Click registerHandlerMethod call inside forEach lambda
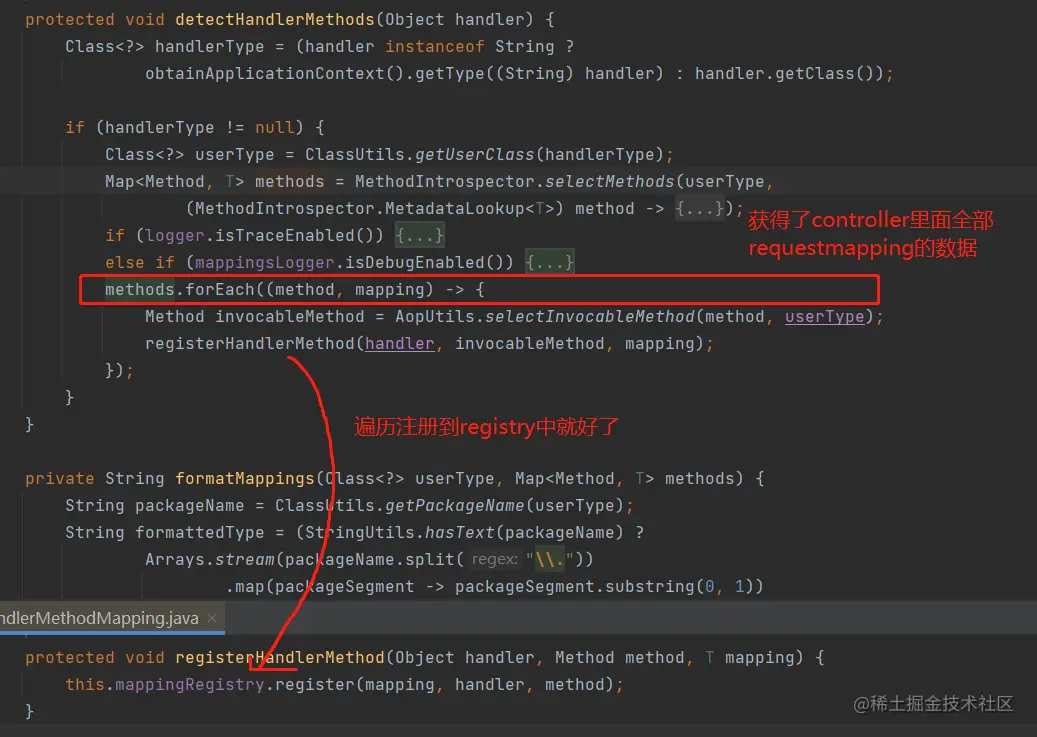The height and width of the screenshot is (737, 1037). pyautogui.click(x=250, y=344)
